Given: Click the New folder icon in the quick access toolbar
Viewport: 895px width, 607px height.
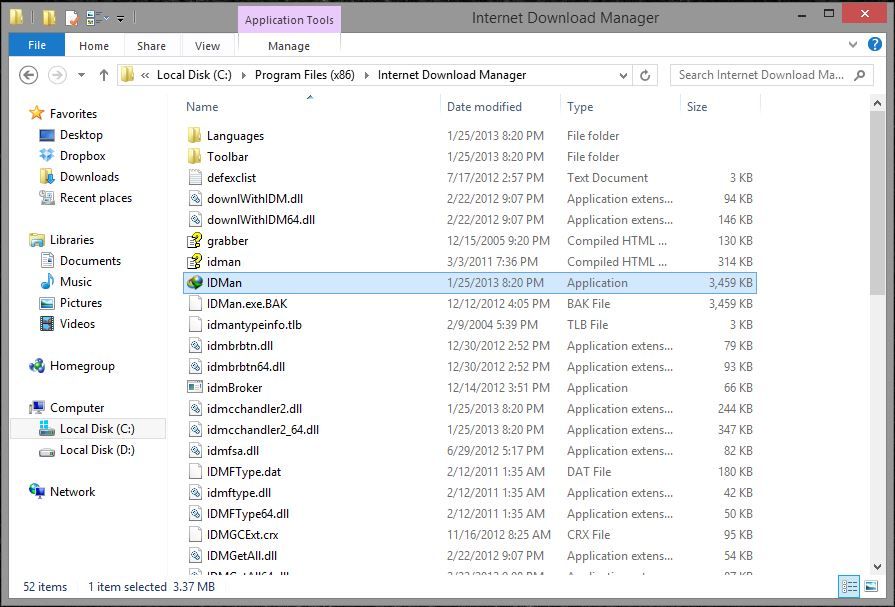Looking at the screenshot, I should click(49, 18).
